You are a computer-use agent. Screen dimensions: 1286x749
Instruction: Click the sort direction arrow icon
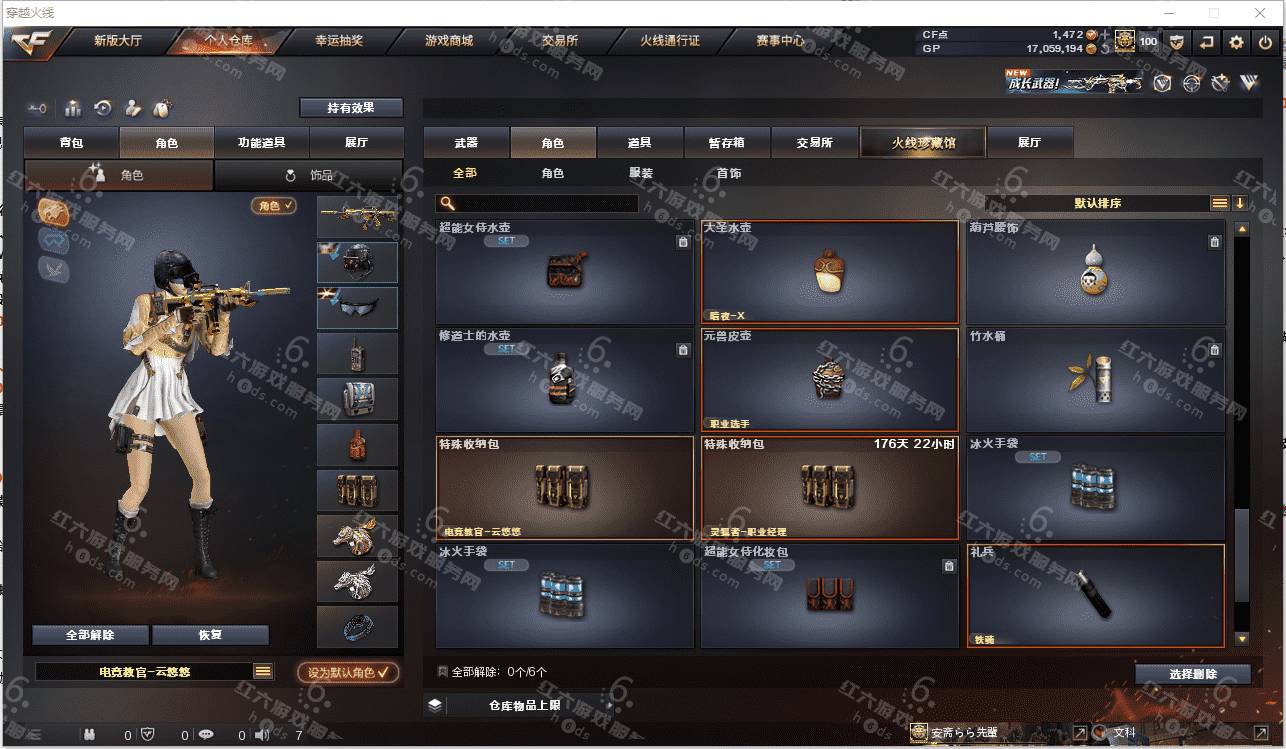(x=1240, y=203)
